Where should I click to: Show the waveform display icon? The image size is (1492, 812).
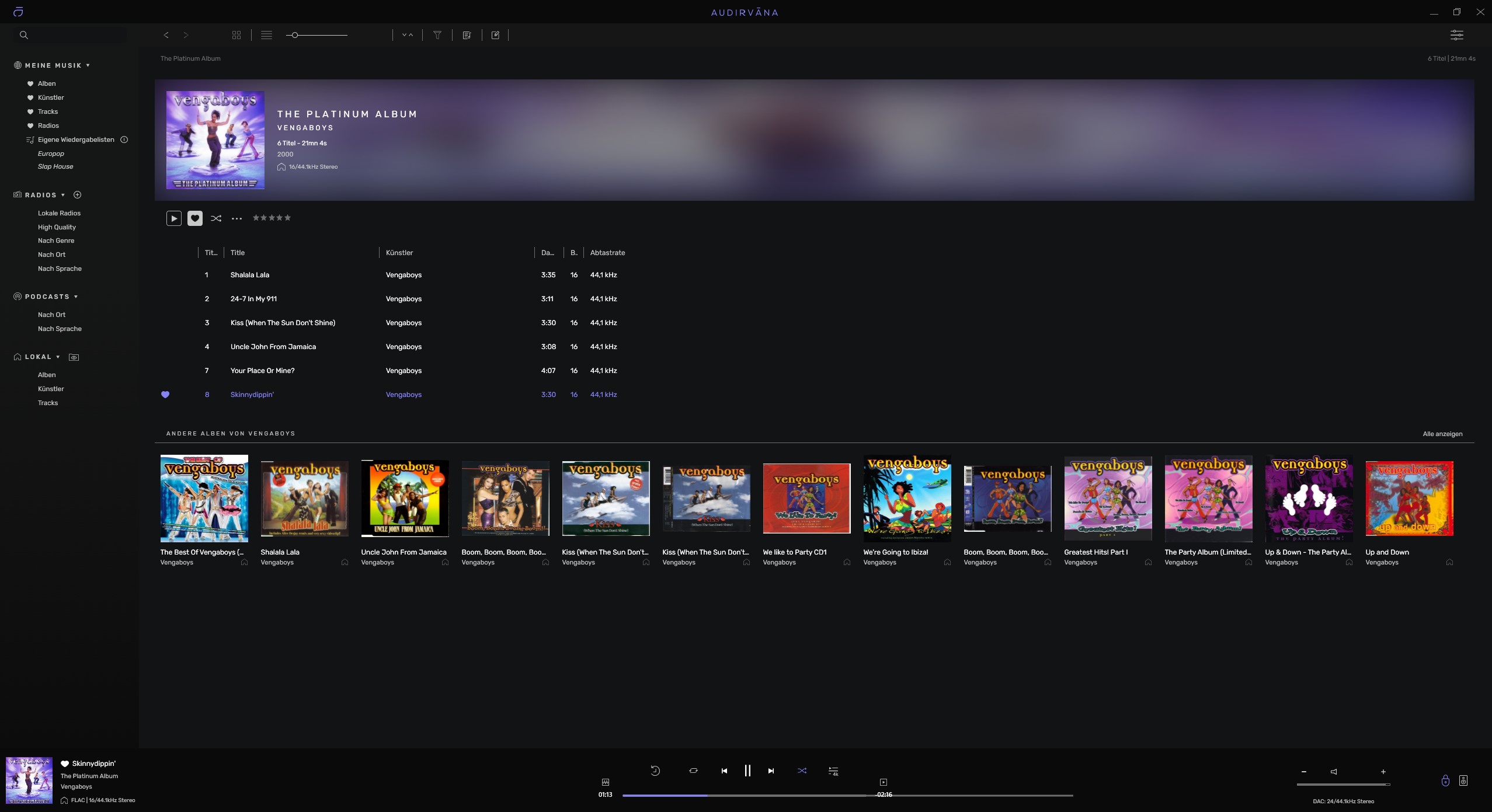click(x=606, y=782)
